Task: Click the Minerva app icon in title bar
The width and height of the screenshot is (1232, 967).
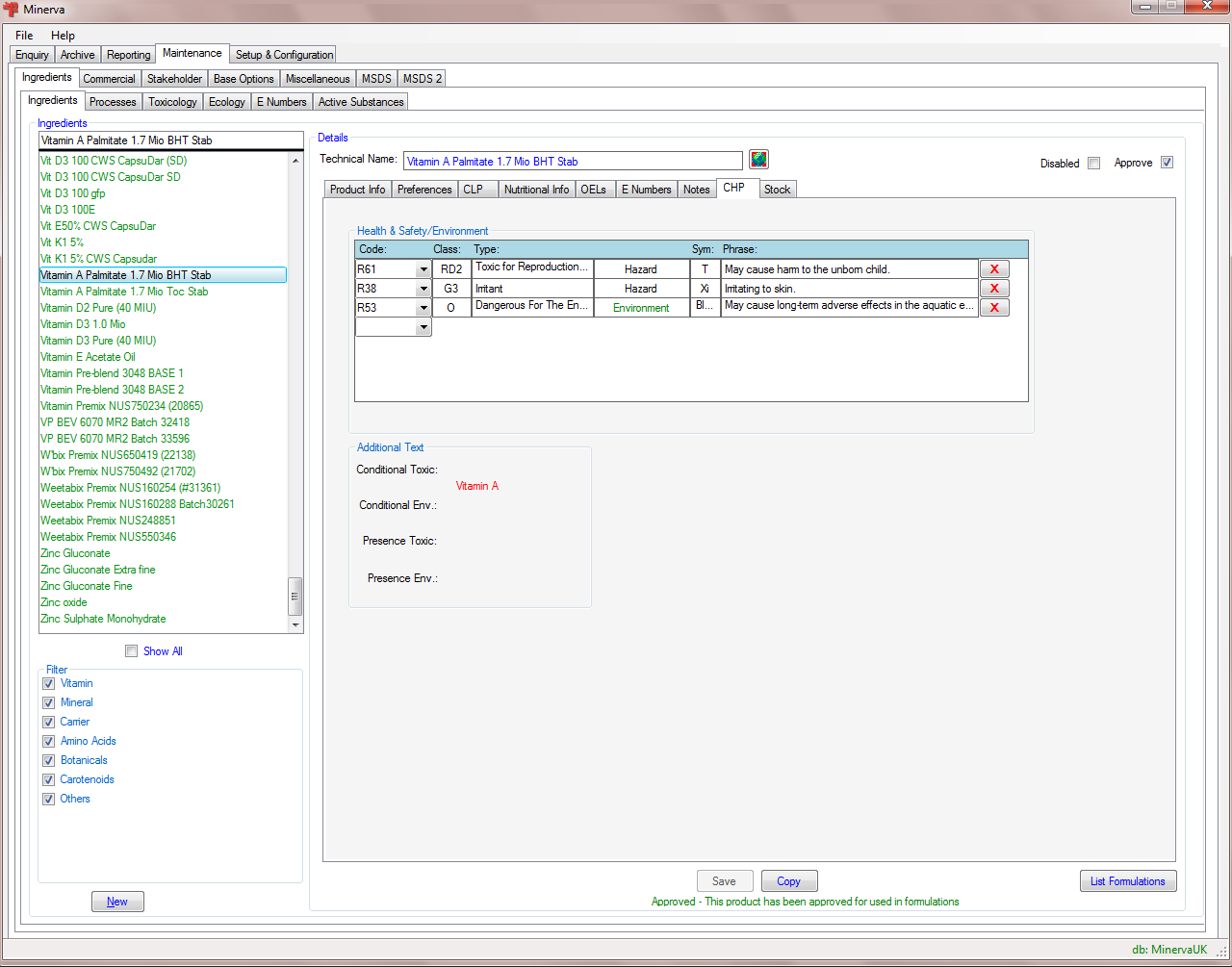Action: pyautogui.click(x=12, y=10)
